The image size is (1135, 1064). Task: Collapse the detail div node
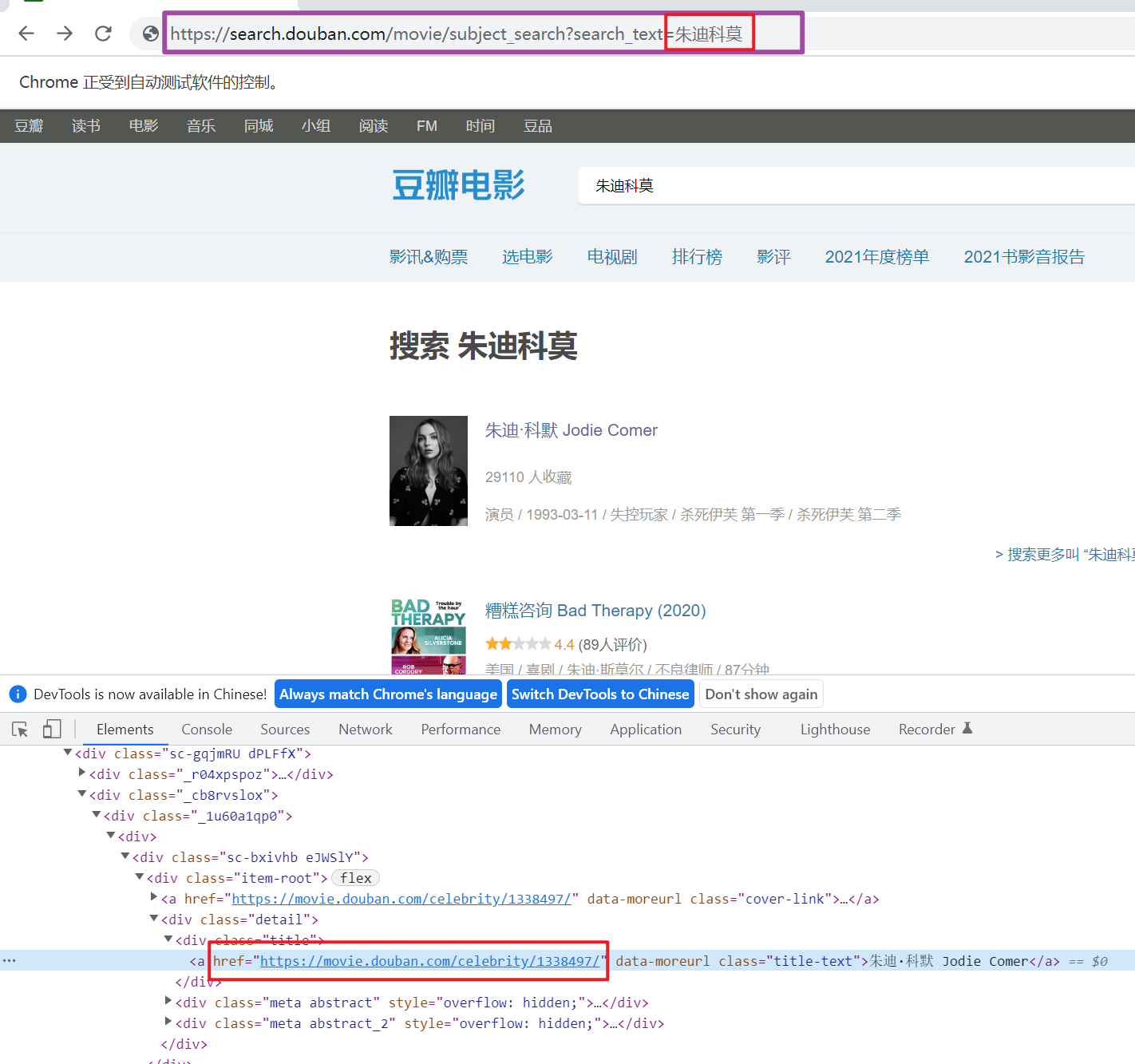[x=154, y=919]
